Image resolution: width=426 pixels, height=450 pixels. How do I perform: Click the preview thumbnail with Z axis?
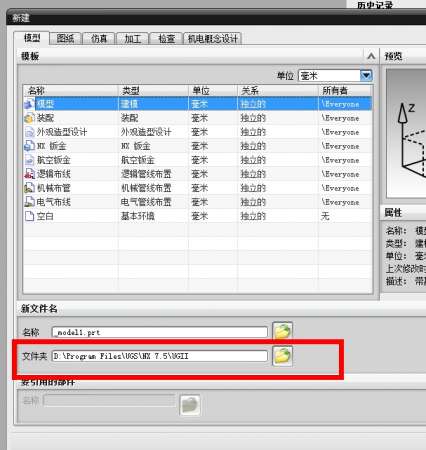406,133
